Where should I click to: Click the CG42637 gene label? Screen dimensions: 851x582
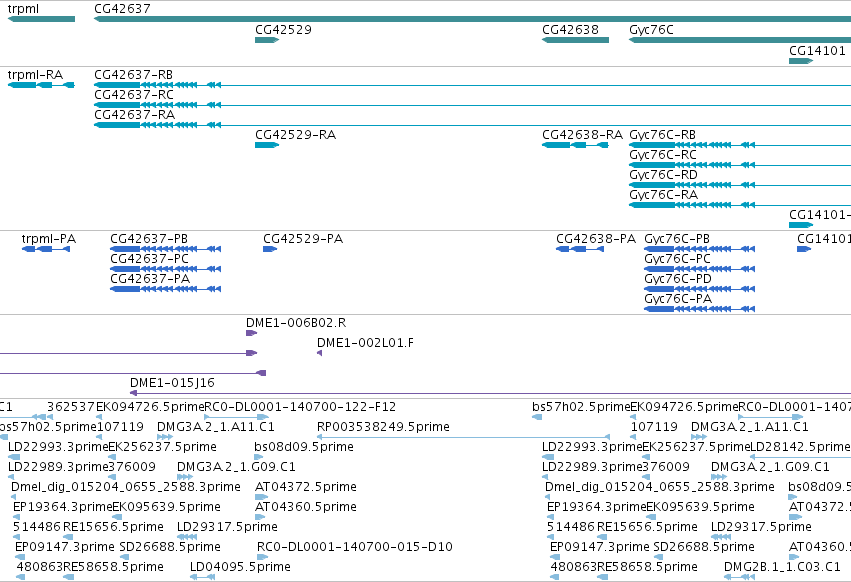tap(122, 9)
